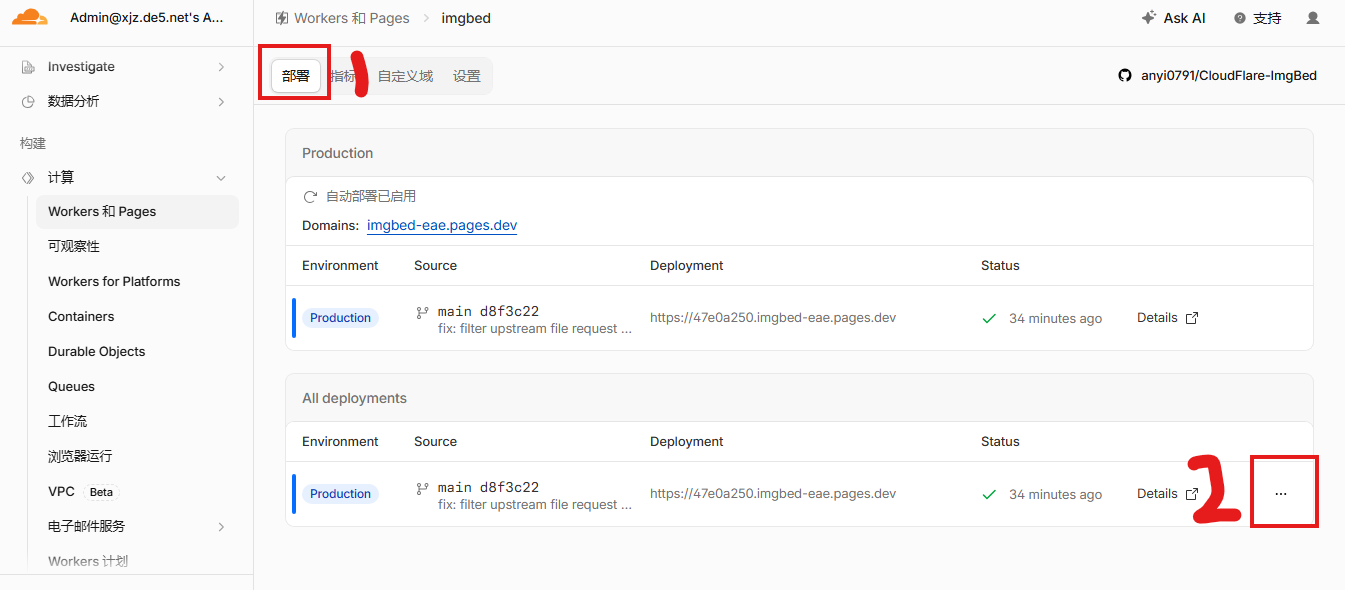Click external link icon in All deployments Details
The width and height of the screenshot is (1345, 590).
point(1192,494)
